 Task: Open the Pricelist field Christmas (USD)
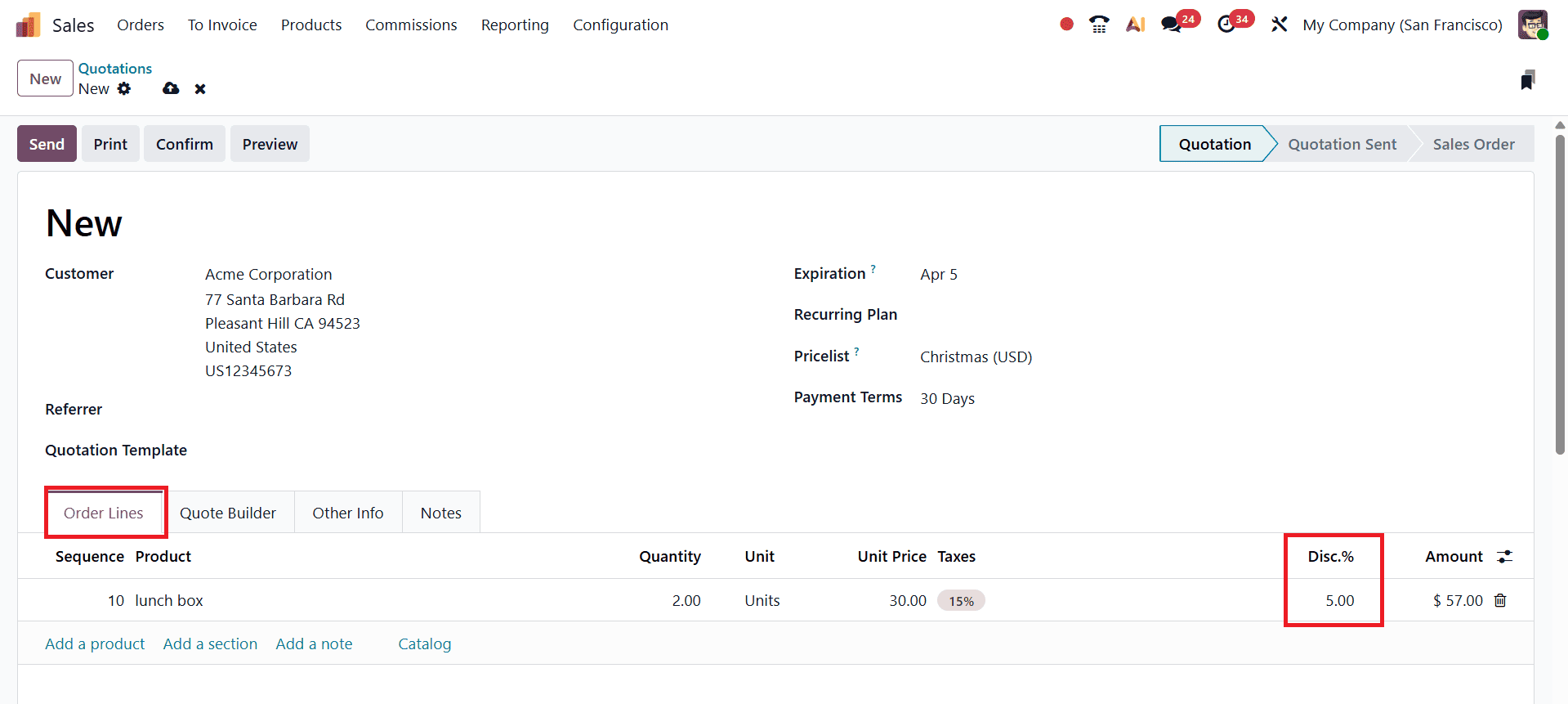click(976, 356)
